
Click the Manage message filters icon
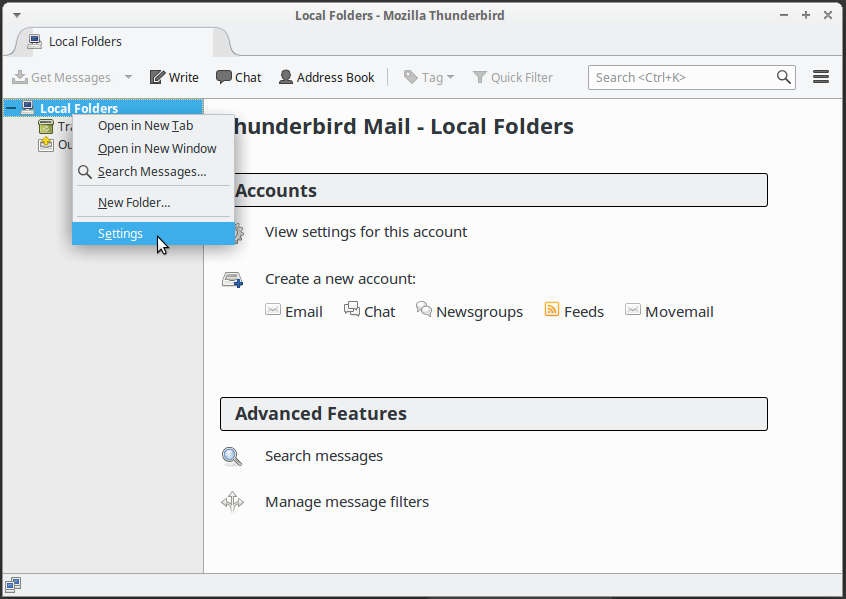(232, 502)
